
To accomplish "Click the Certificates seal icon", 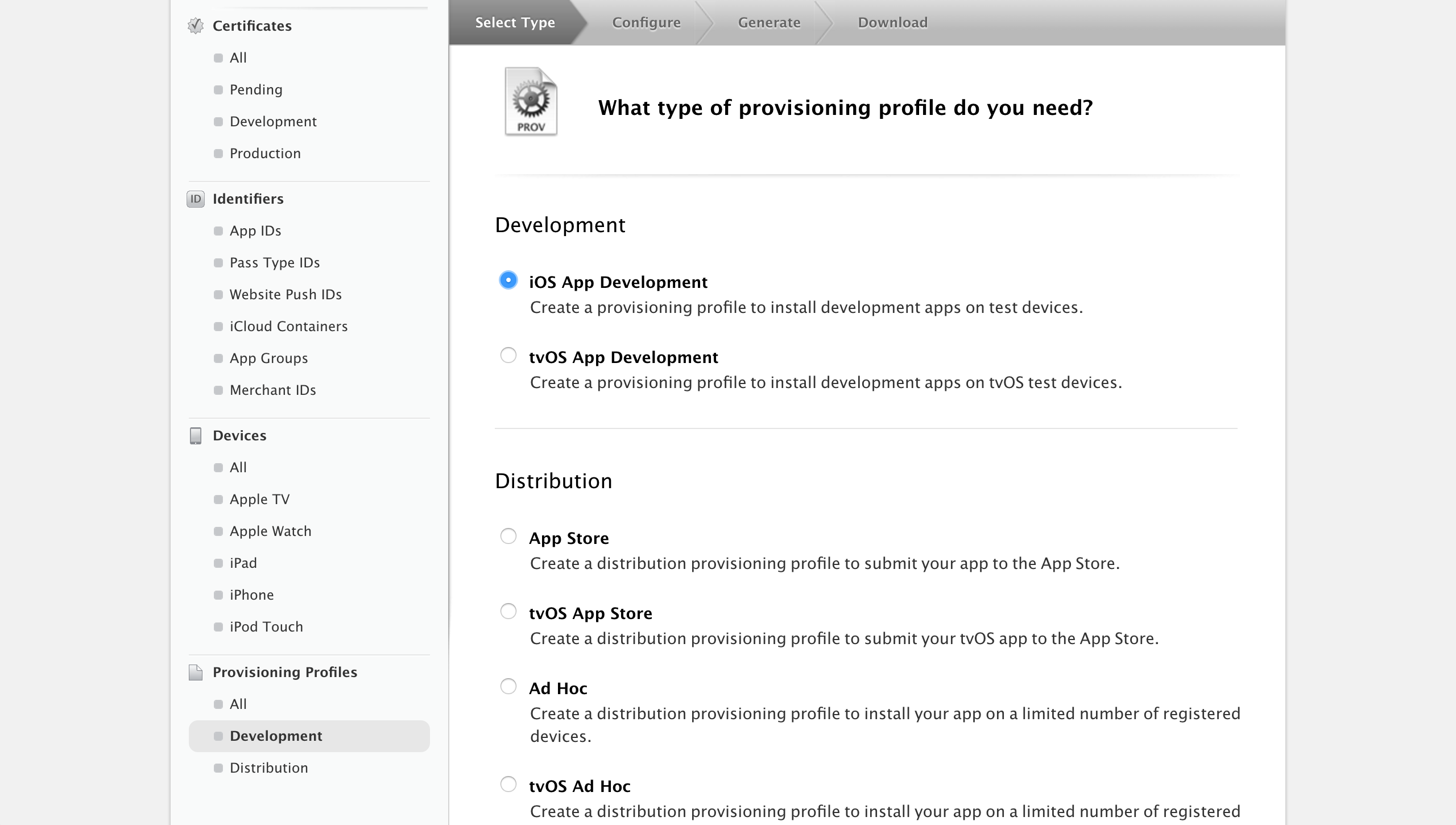I will point(195,26).
